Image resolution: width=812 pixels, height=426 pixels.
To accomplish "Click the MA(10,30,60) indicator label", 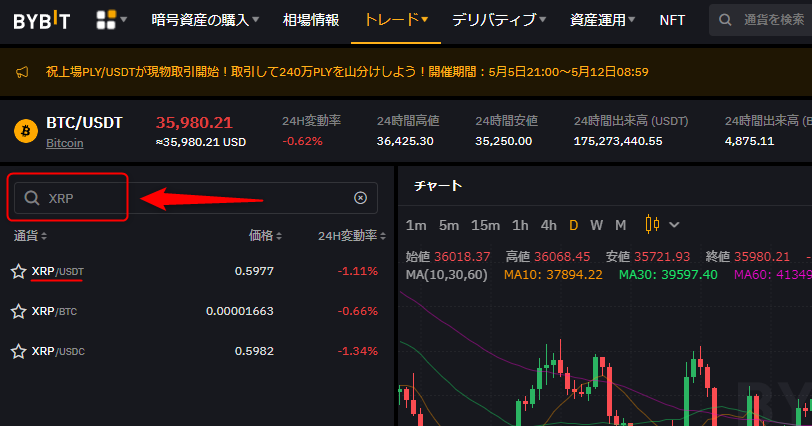I will coord(446,274).
